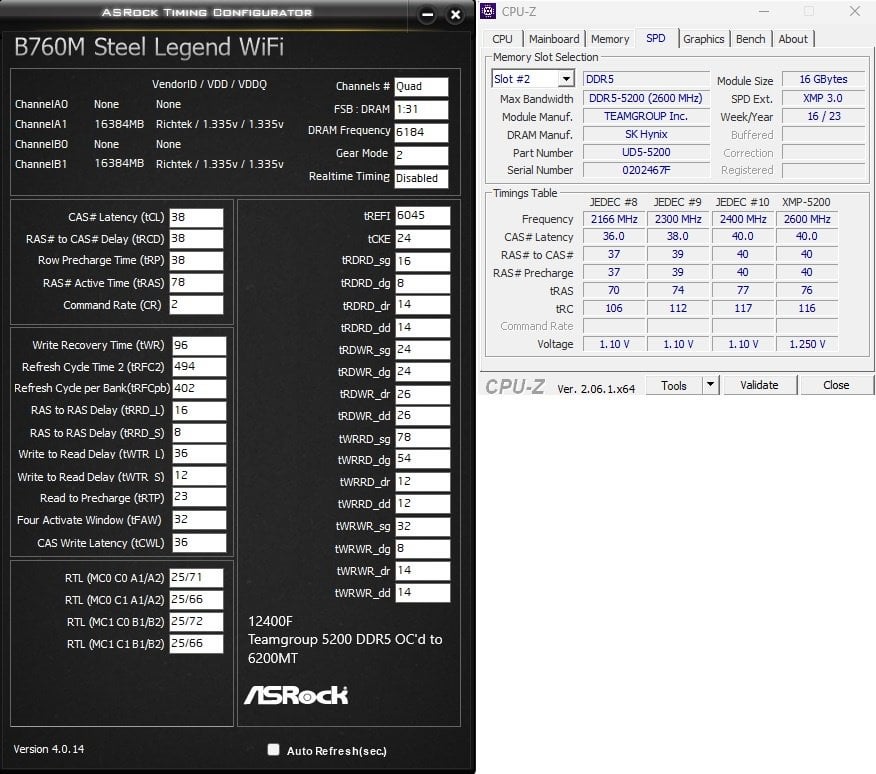The width and height of the screenshot is (876, 774).
Task: Click the tRDRD_sg value field
Action: (422, 261)
